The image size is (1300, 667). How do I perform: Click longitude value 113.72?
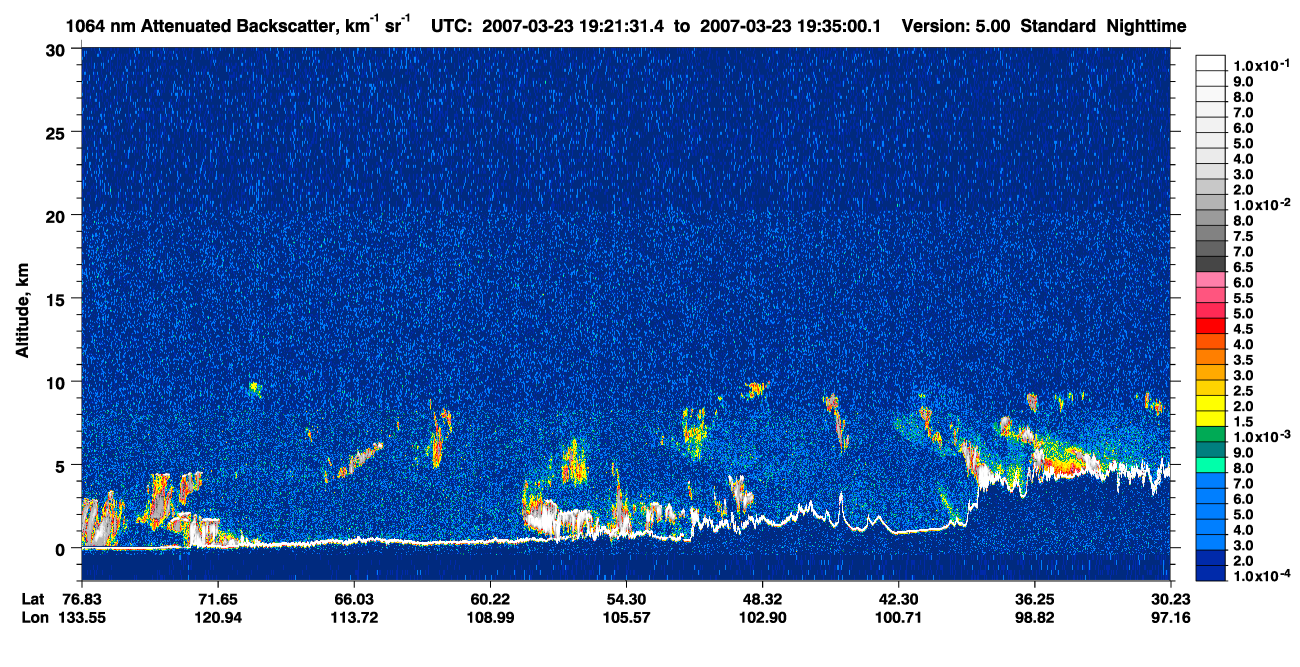(353, 617)
